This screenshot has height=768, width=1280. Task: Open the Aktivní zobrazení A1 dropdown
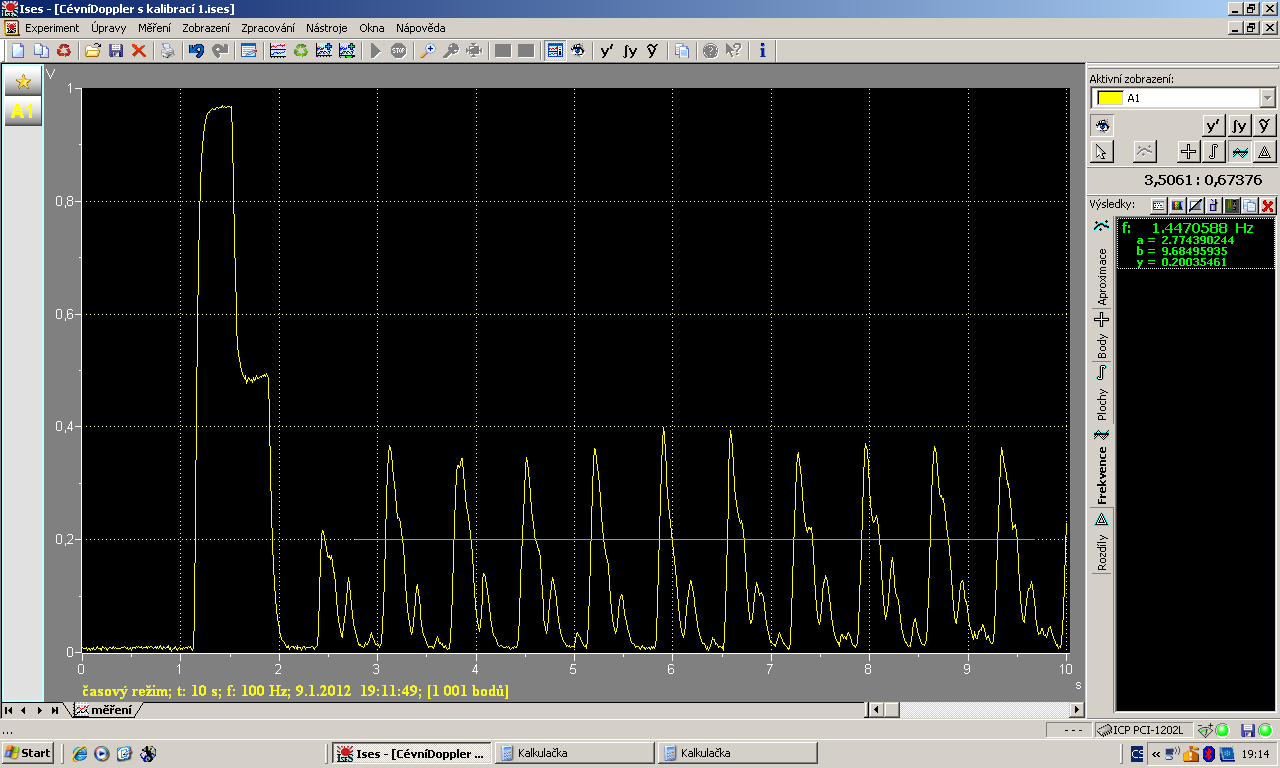[1268, 98]
